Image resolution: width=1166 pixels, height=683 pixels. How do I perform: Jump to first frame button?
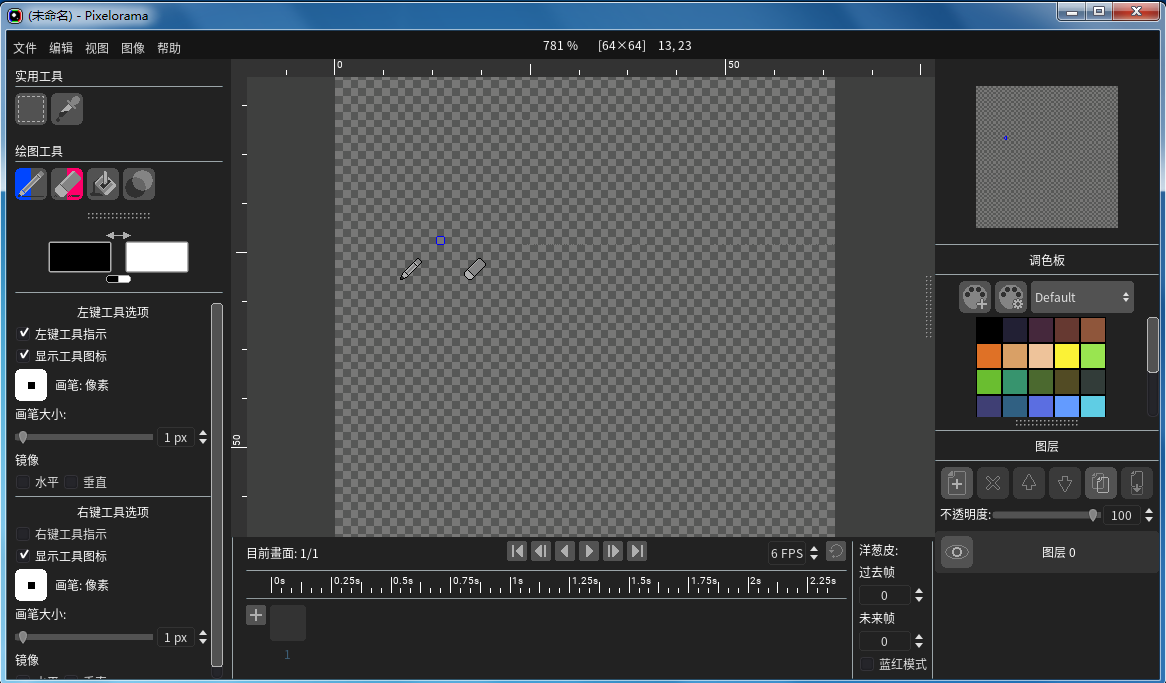click(x=517, y=551)
